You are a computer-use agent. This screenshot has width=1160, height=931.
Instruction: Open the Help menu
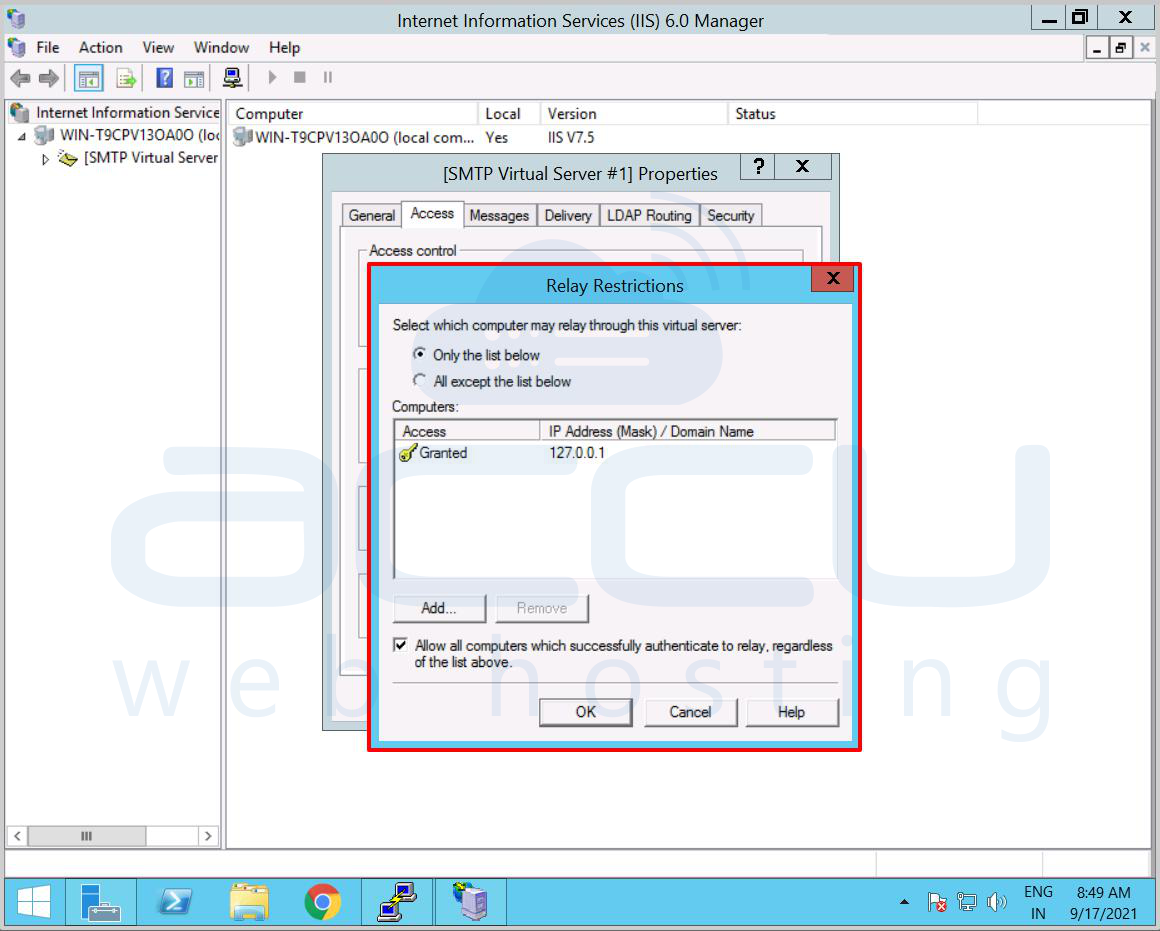(284, 47)
